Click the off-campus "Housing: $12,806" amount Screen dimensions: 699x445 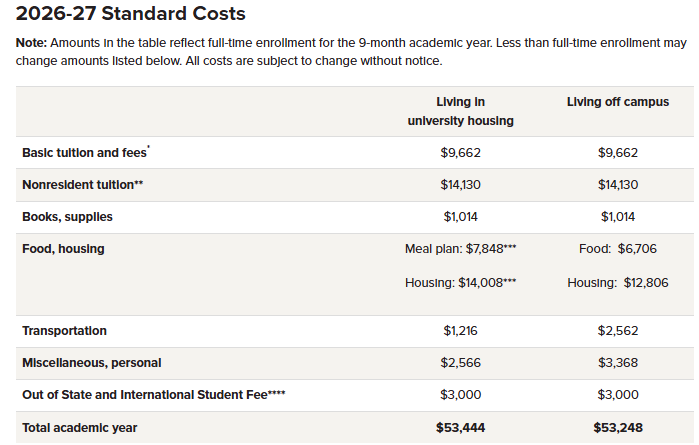(617, 283)
